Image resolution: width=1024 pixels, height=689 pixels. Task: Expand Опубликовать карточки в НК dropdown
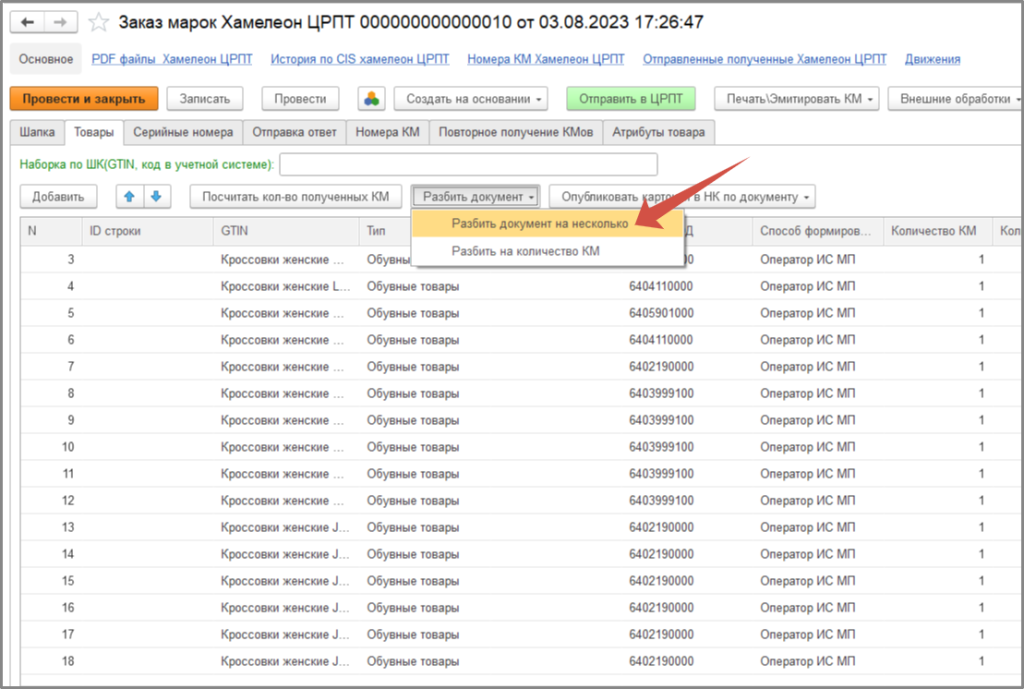pos(682,197)
